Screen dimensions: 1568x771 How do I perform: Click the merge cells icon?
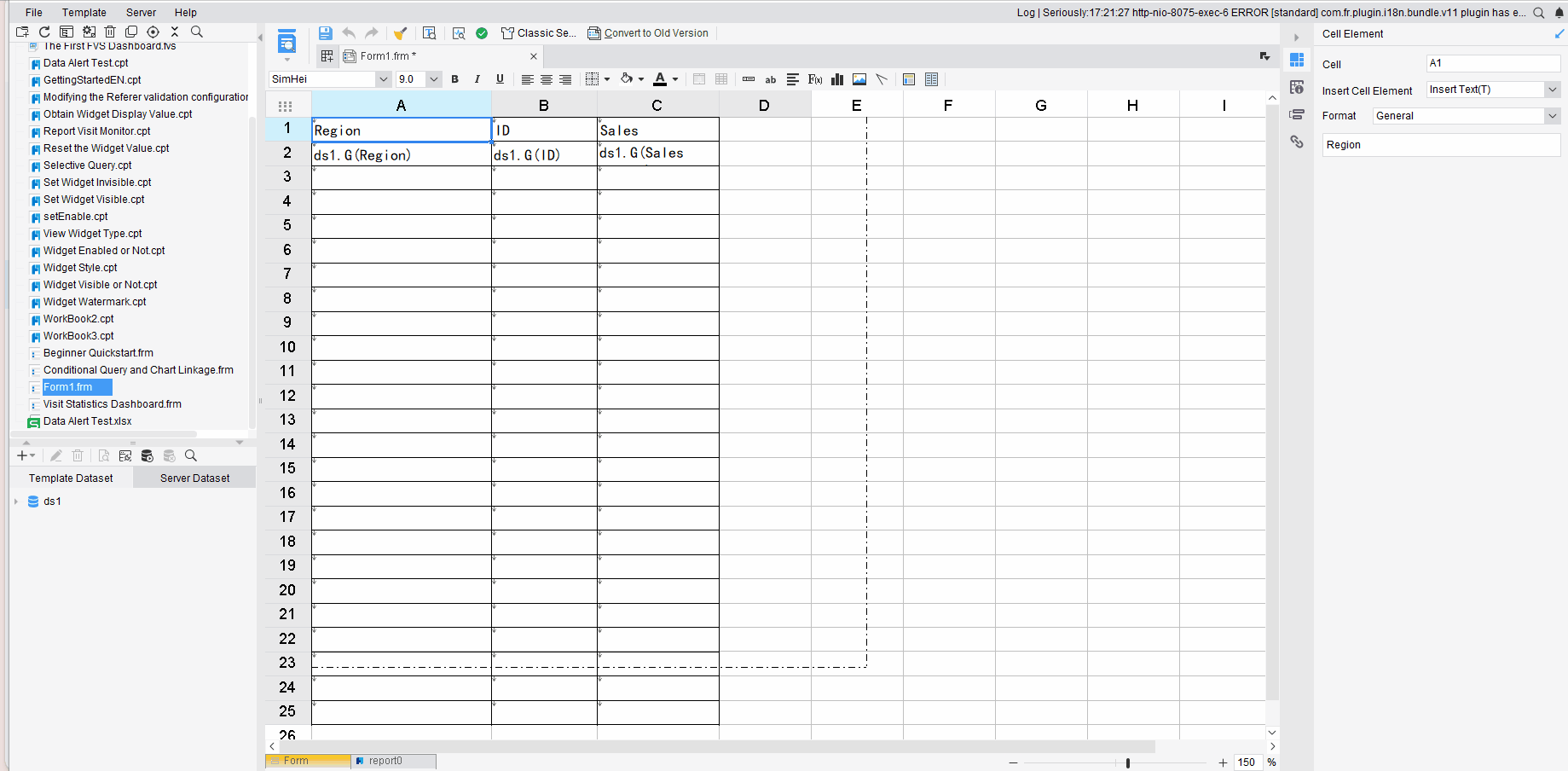[x=699, y=79]
